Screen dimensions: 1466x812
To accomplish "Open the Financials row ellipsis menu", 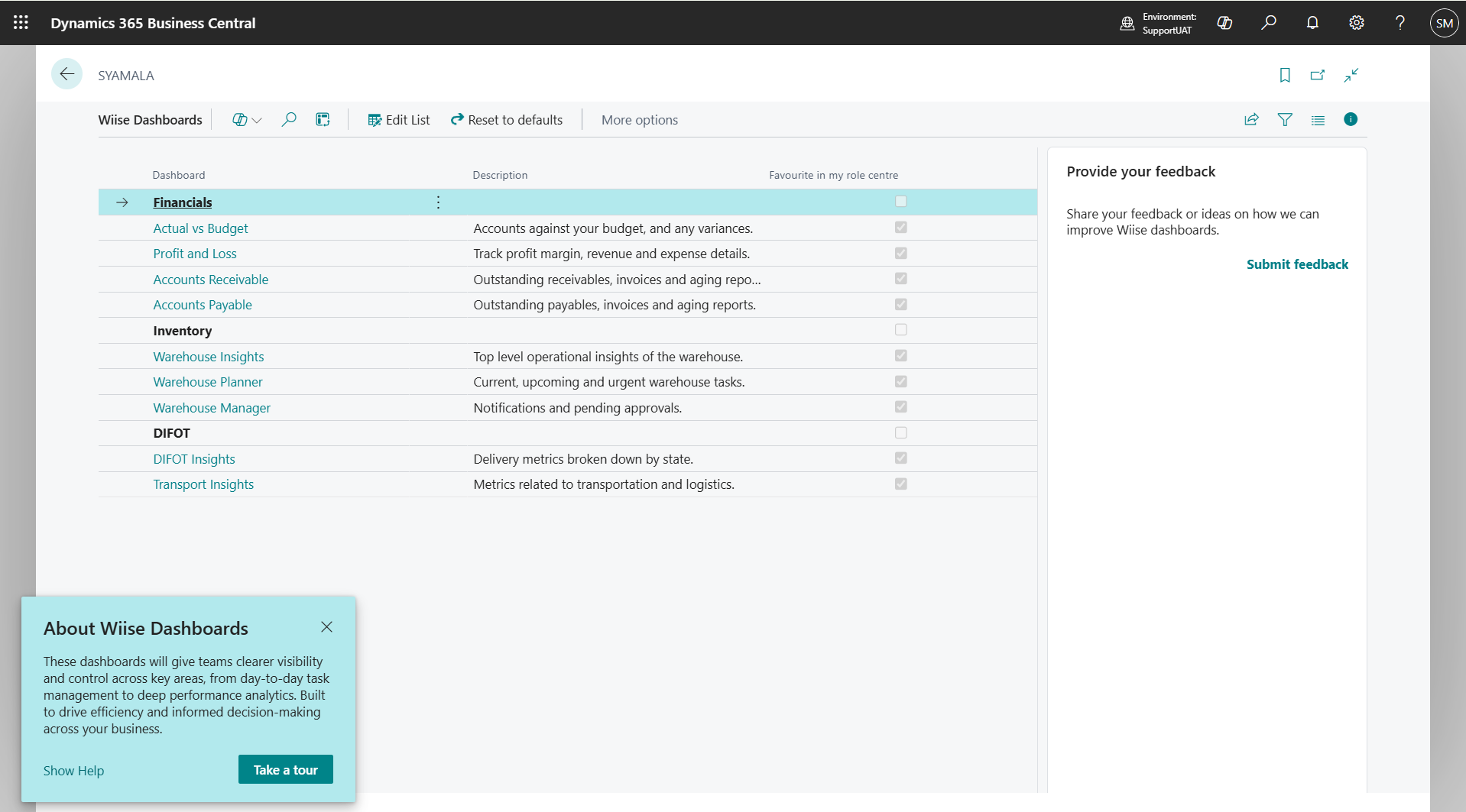I will pos(438,202).
